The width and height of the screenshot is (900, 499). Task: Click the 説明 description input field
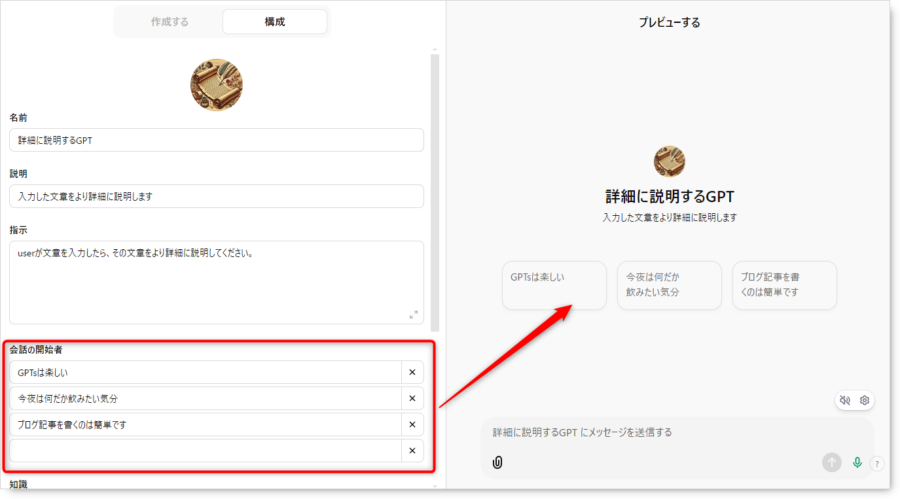click(x=216, y=196)
